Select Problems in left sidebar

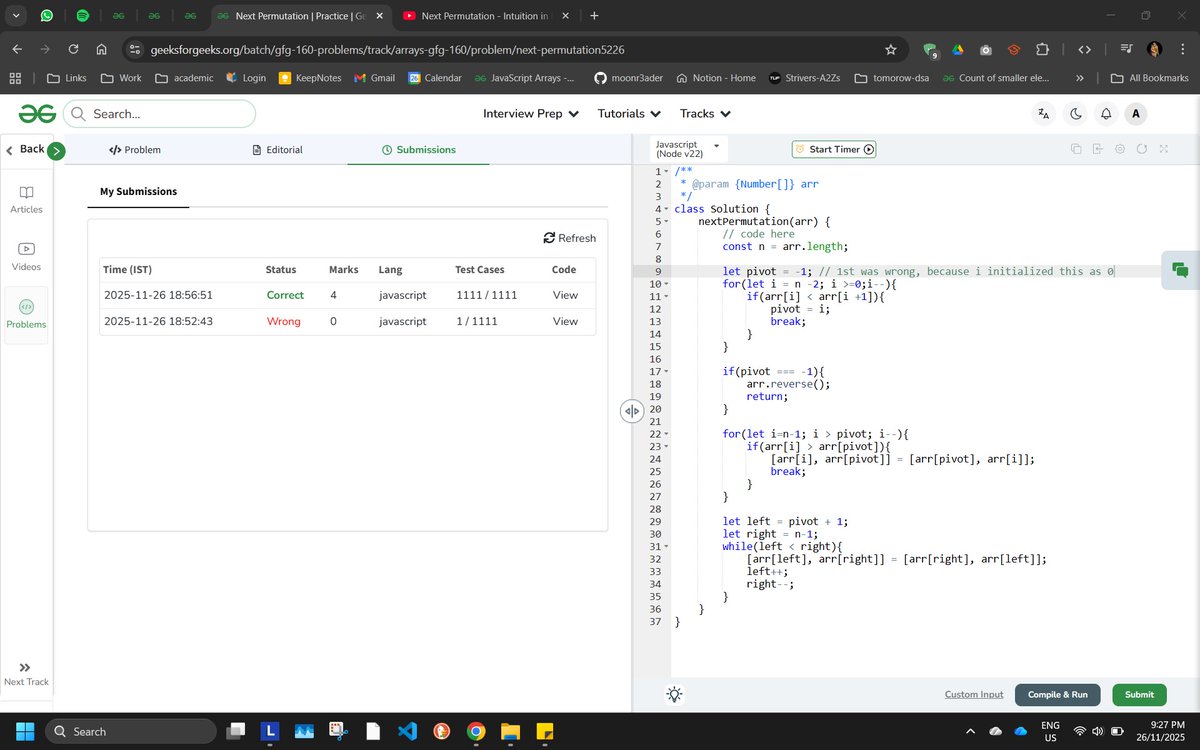click(26, 314)
